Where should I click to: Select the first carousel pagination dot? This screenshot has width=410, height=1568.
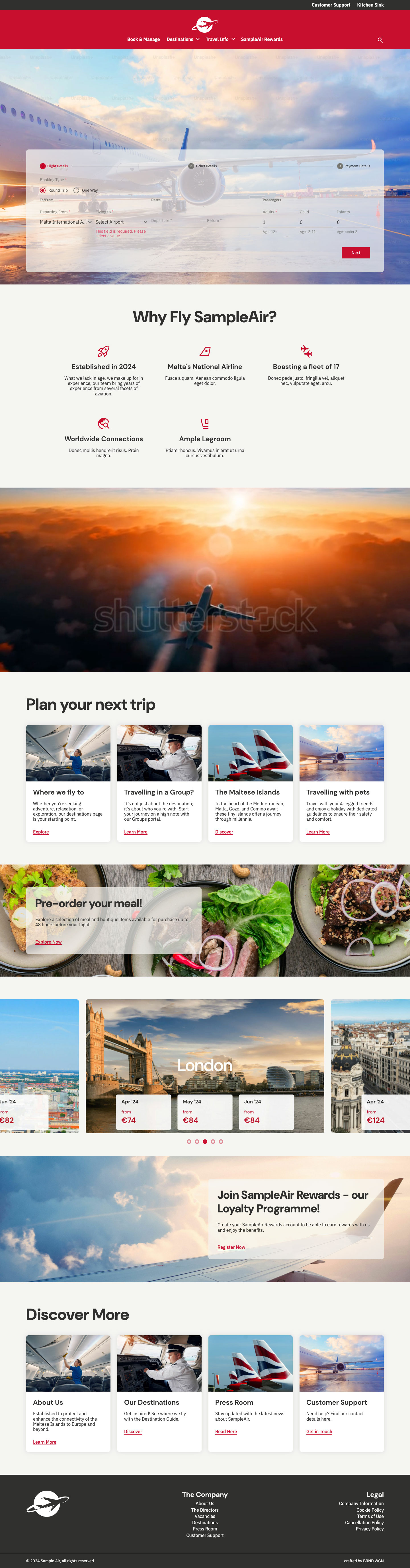(x=189, y=1141)
